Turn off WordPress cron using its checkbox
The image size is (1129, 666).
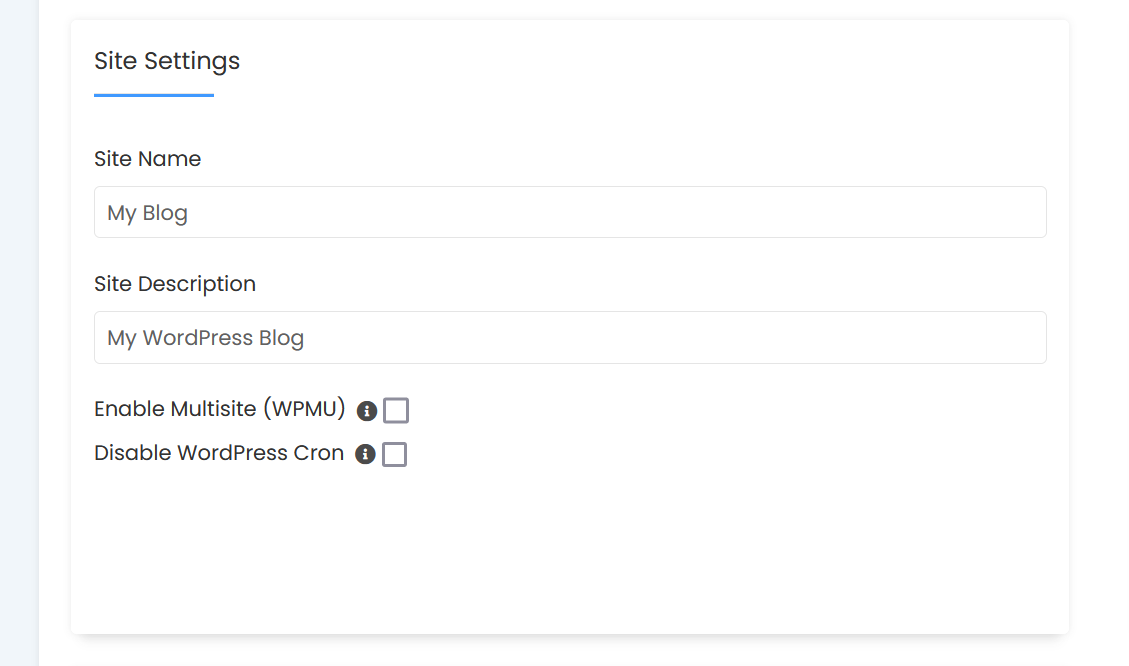(x=395, y=454)
